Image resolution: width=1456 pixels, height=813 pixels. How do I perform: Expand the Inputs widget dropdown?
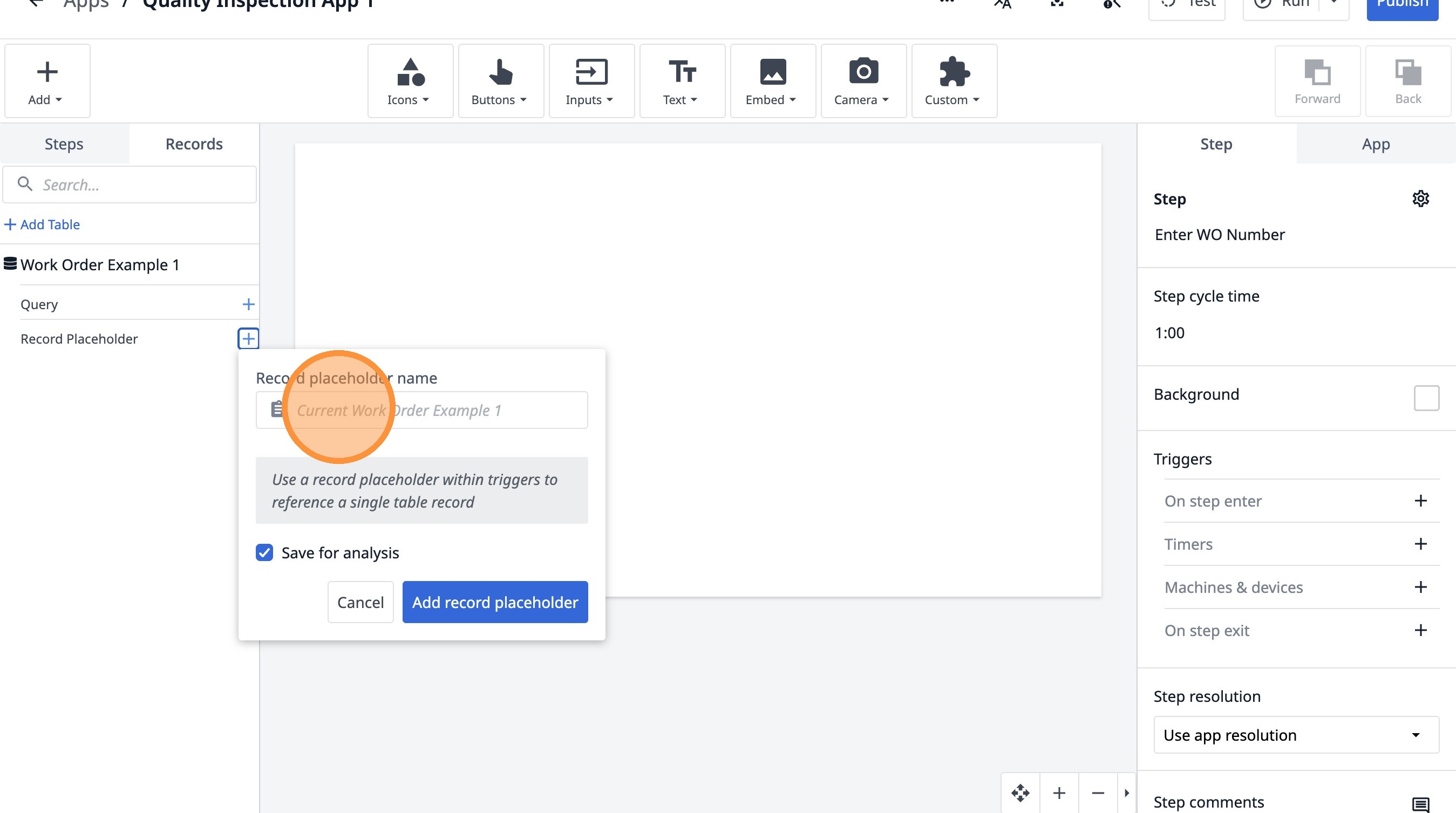coord(591,81)
